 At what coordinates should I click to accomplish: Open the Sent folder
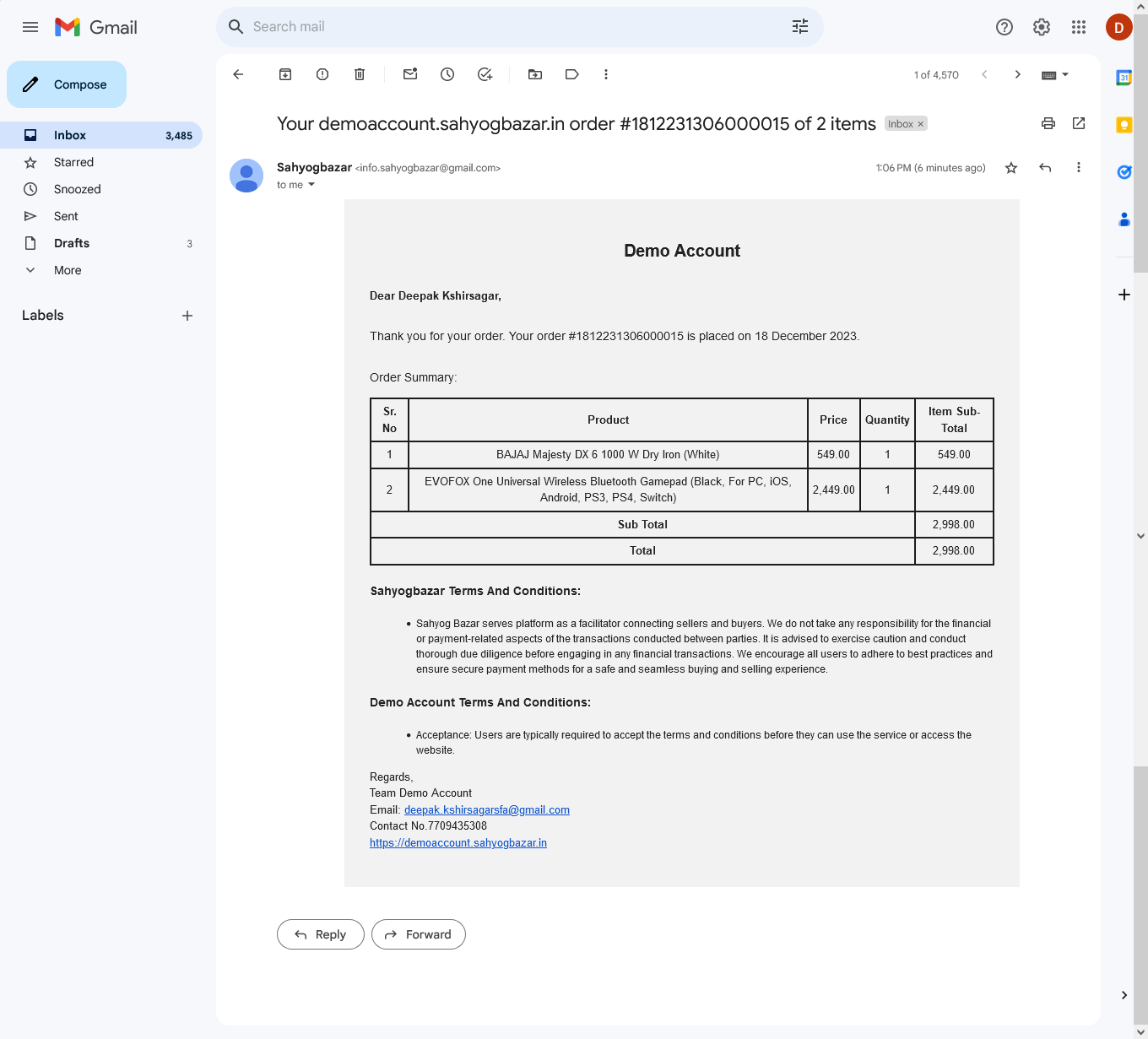pos(101,216)
